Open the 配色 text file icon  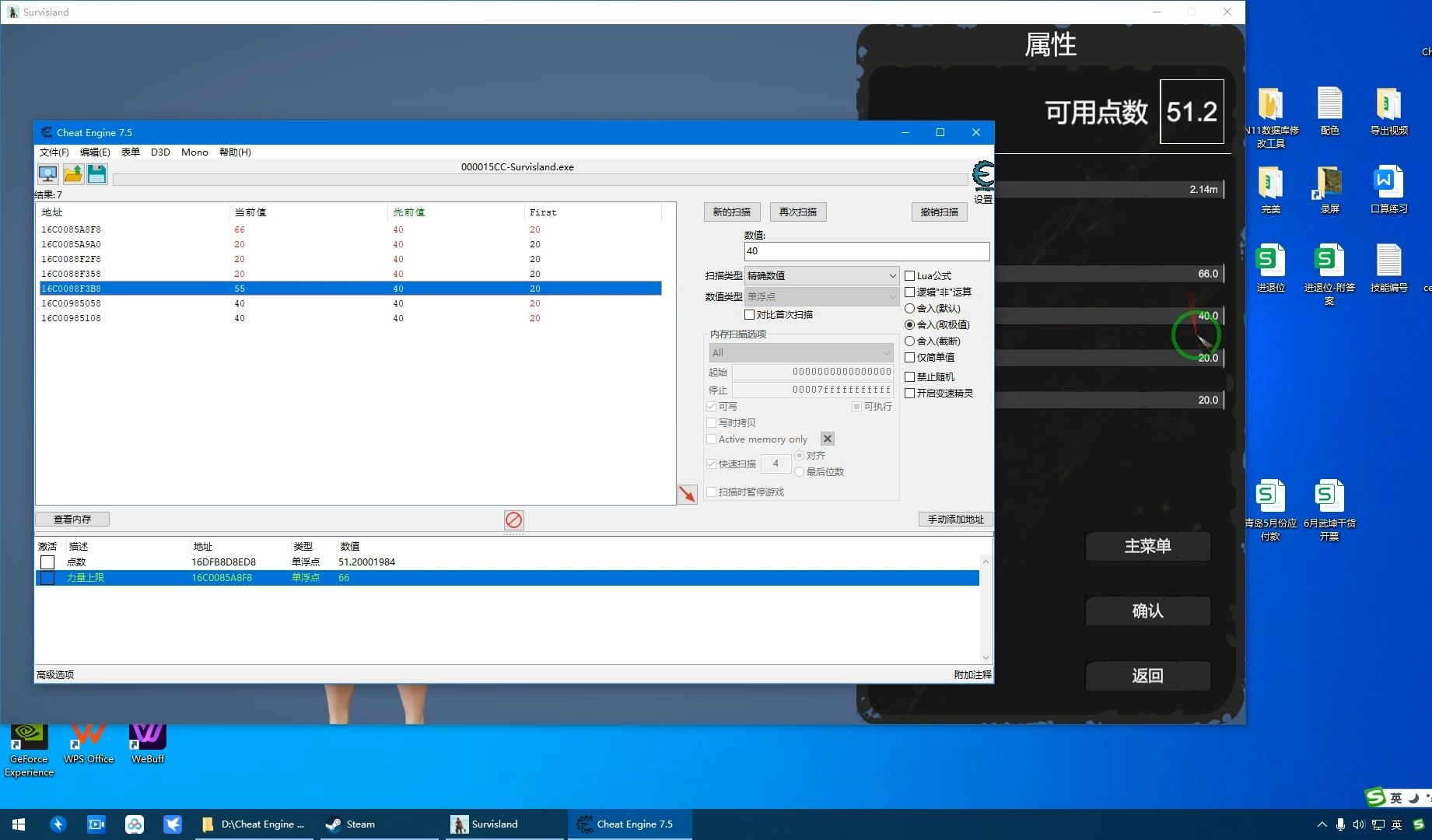point(1329,110)
